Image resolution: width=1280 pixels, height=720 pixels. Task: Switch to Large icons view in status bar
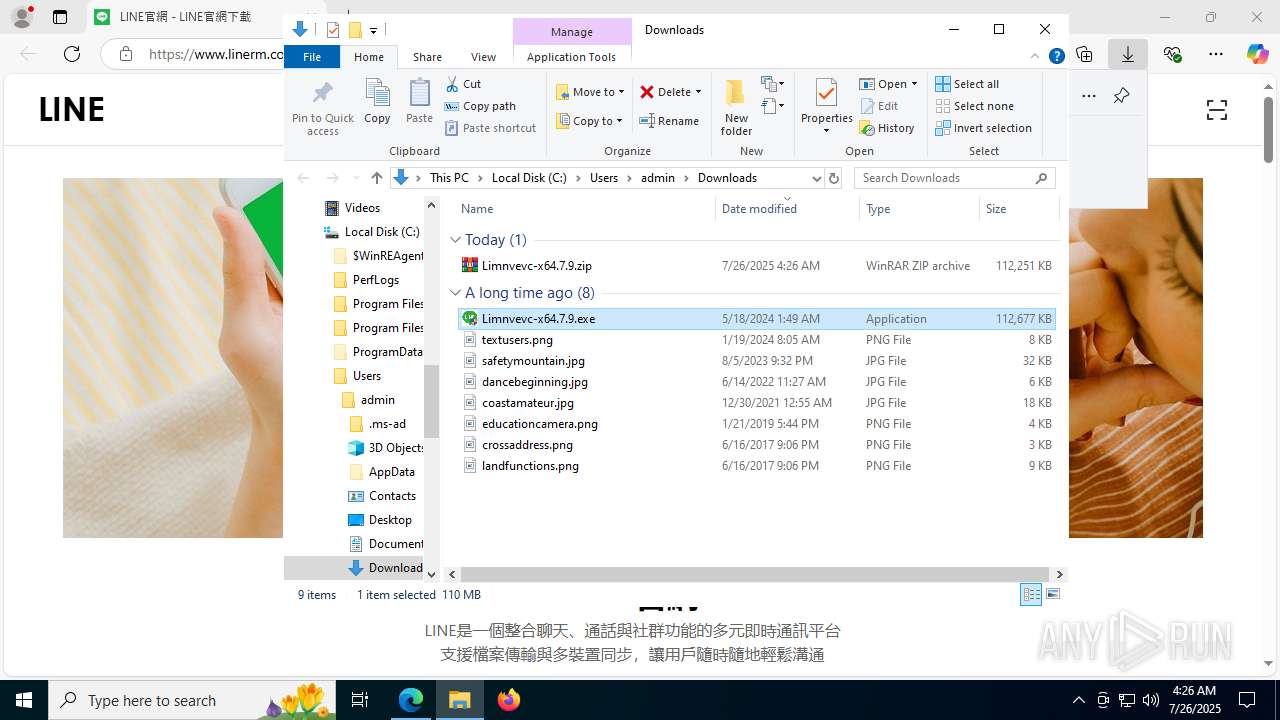point(1052,594)
